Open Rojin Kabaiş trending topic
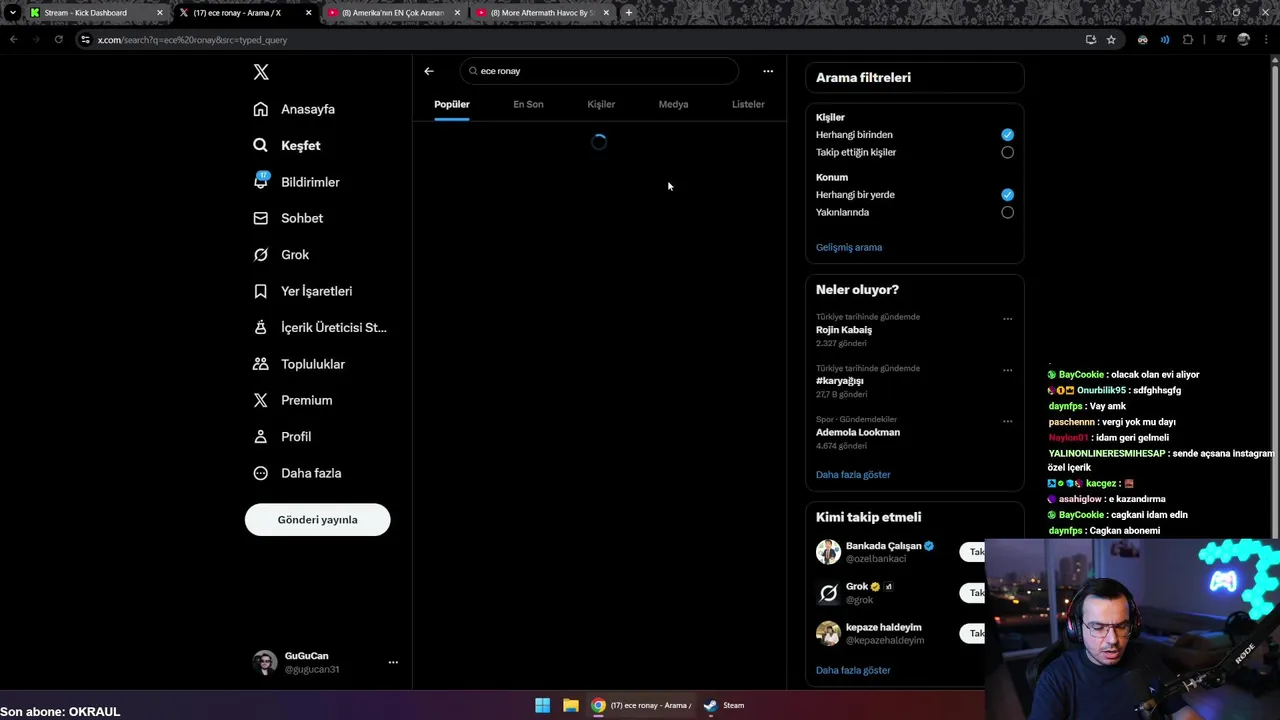 [x=844, y=330]
